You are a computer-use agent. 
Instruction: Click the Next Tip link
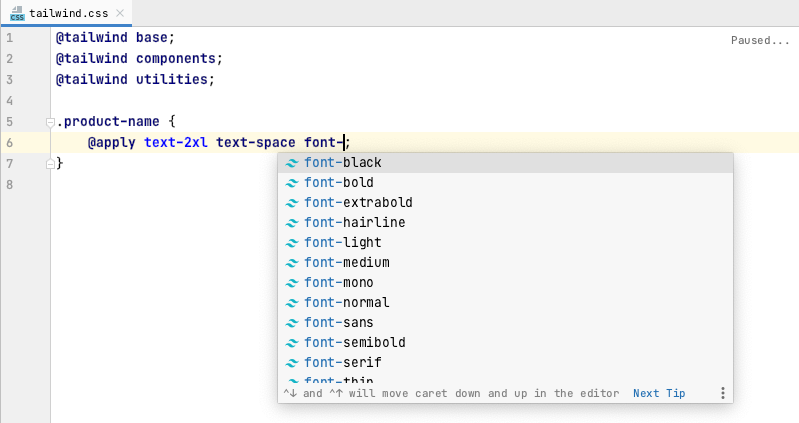(x=659, y=393)
